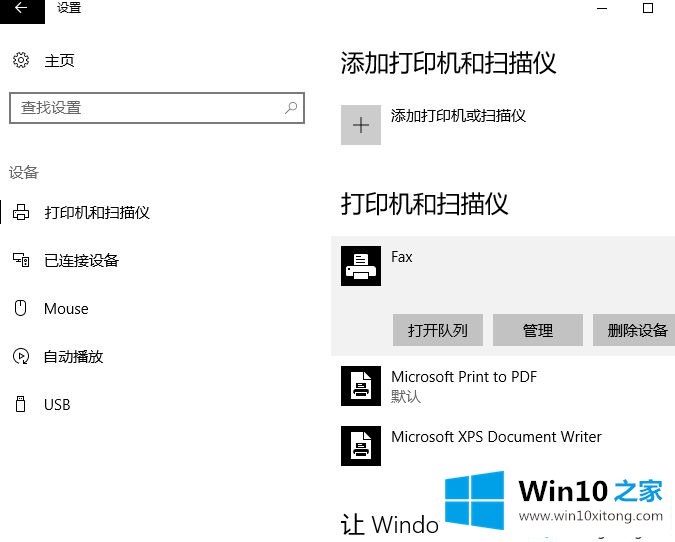Open 已连接设备 section
This screenshot has width=675, height=542.
[81, 260]
